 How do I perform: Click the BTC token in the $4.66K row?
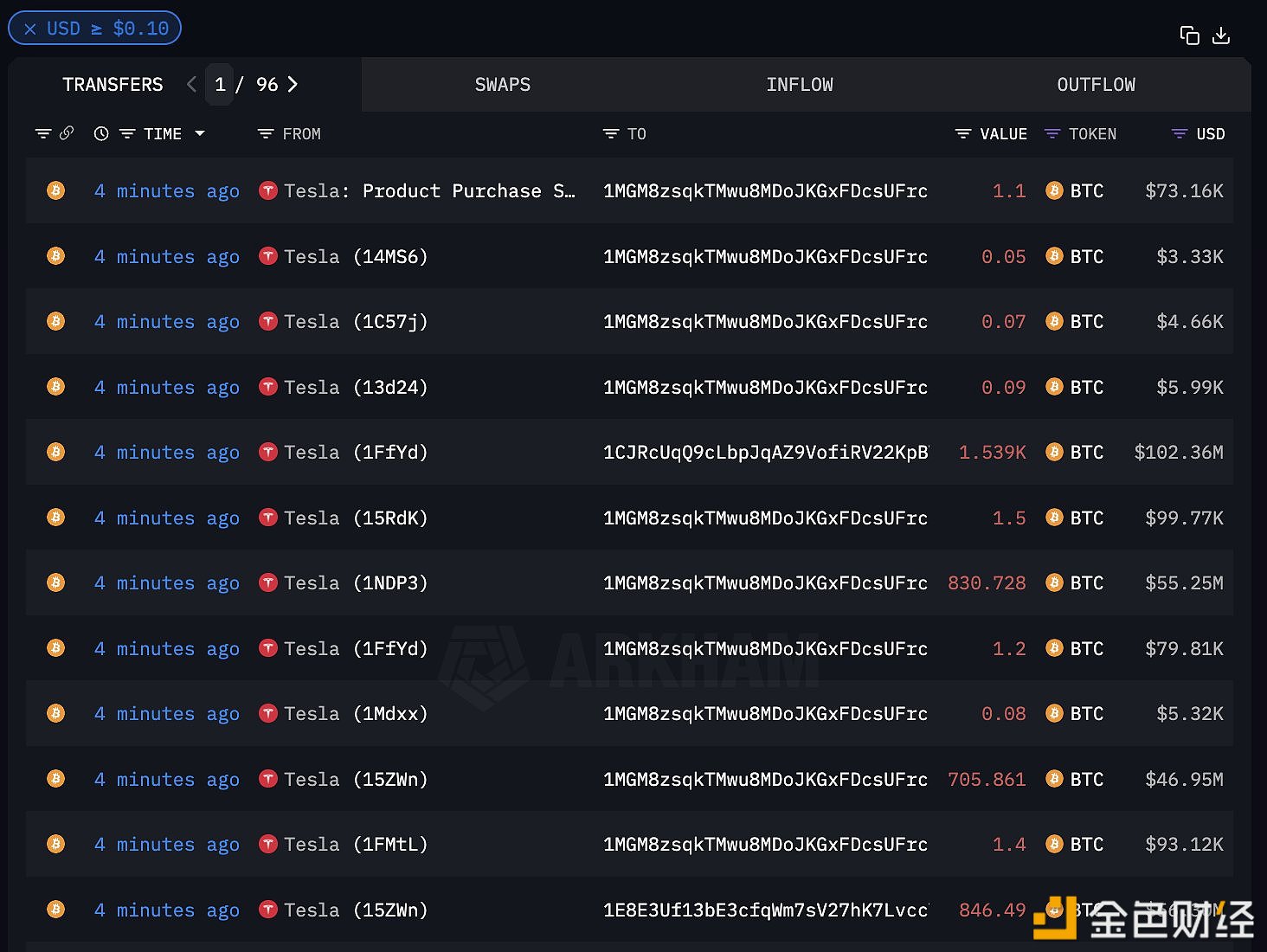point(1075,321)
